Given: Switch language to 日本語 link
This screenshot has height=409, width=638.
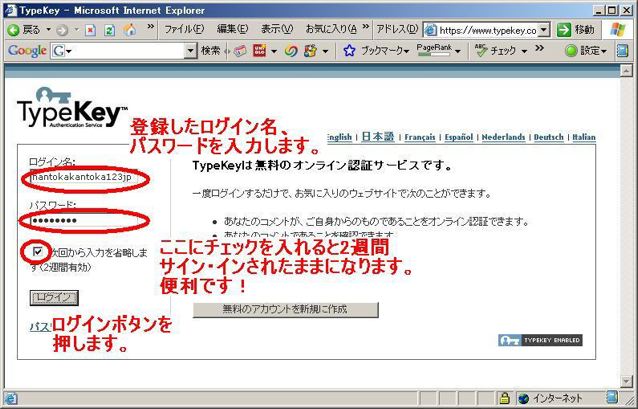Looking at the screenshot, I should 378,137.
